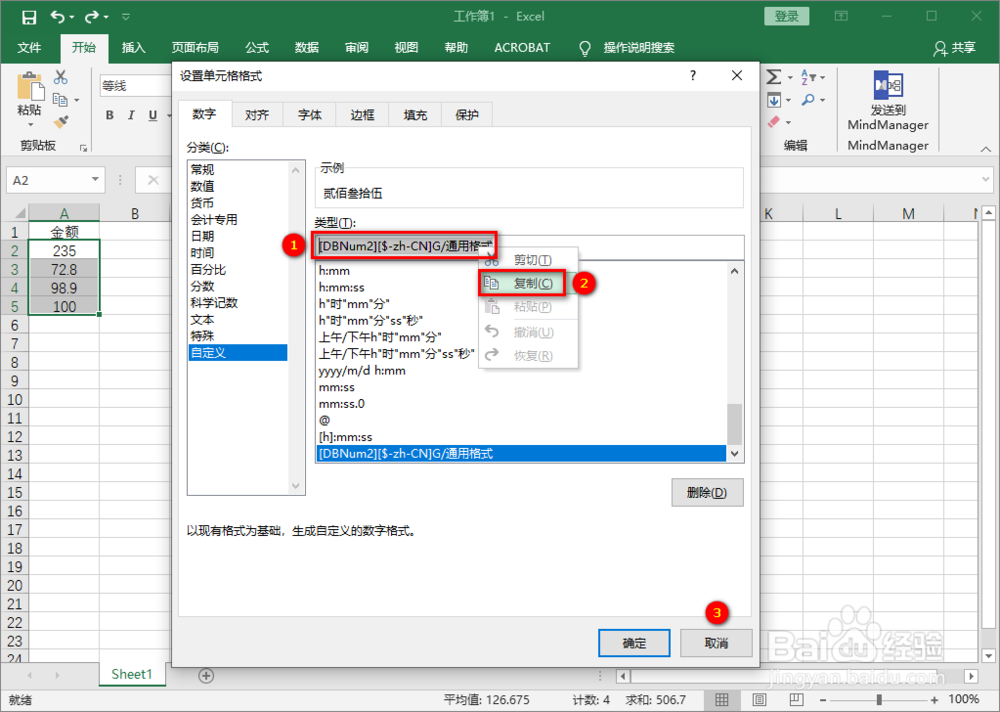
Task: Click the Undo arrow icon
Action: [x=57, y=17]
